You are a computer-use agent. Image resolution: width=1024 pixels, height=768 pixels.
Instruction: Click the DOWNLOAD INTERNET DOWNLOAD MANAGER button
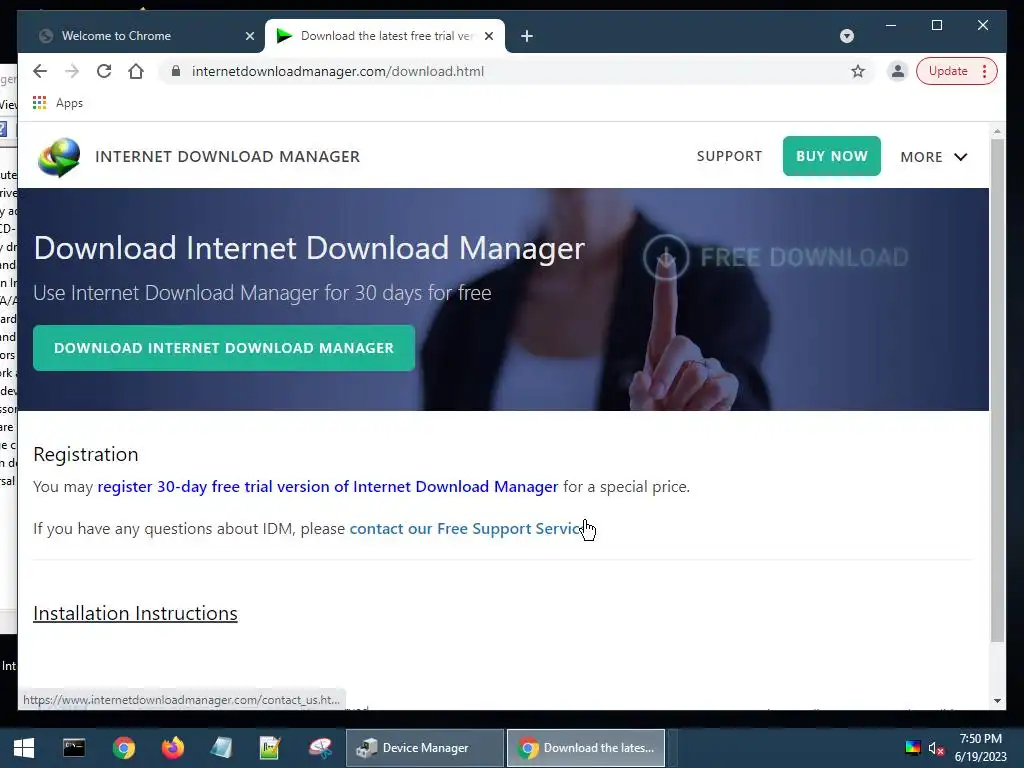tap(224, 348)
